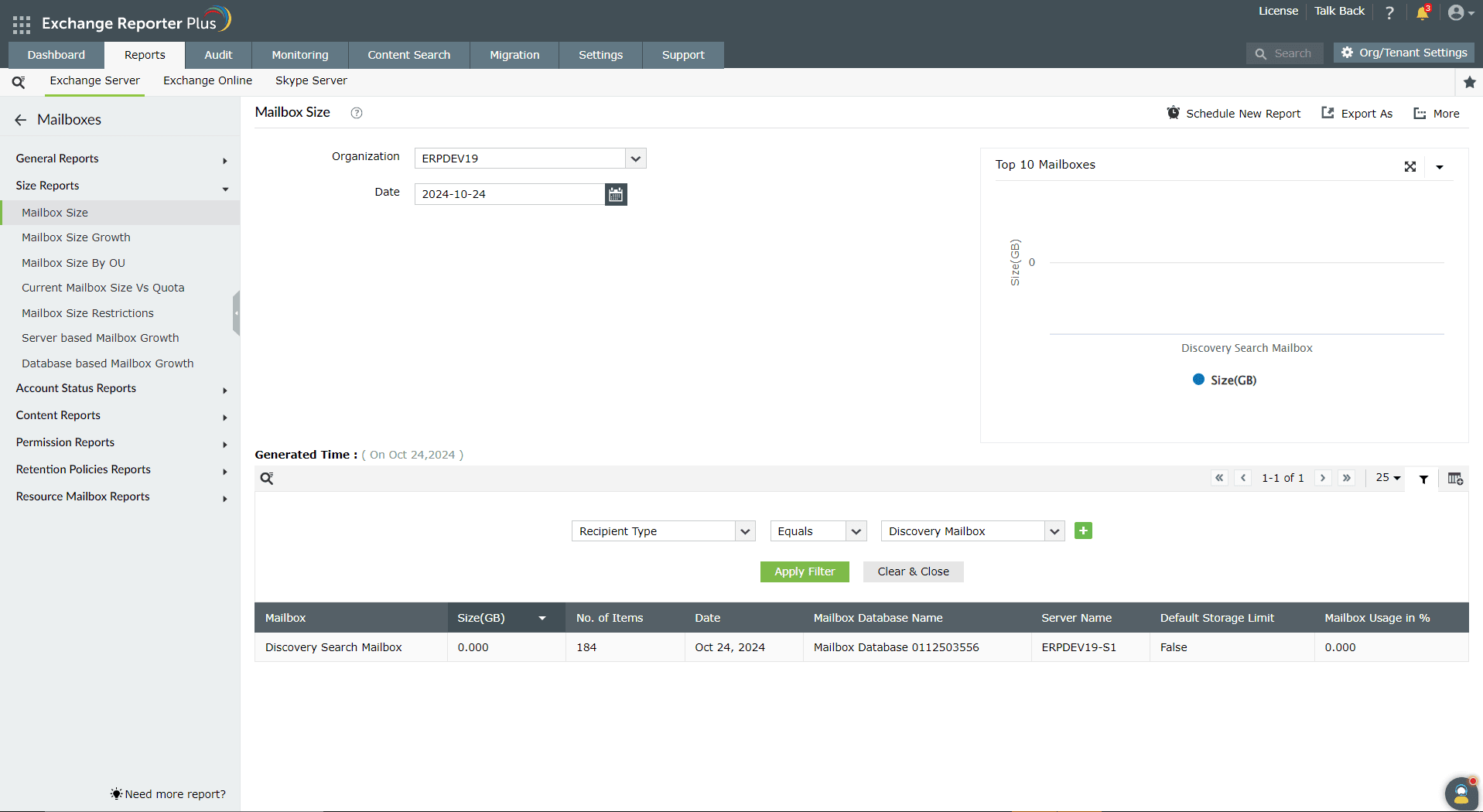Viewport: 1483px width, 812px height.
Task: Go to next page of results
Action: point(1323,478)
